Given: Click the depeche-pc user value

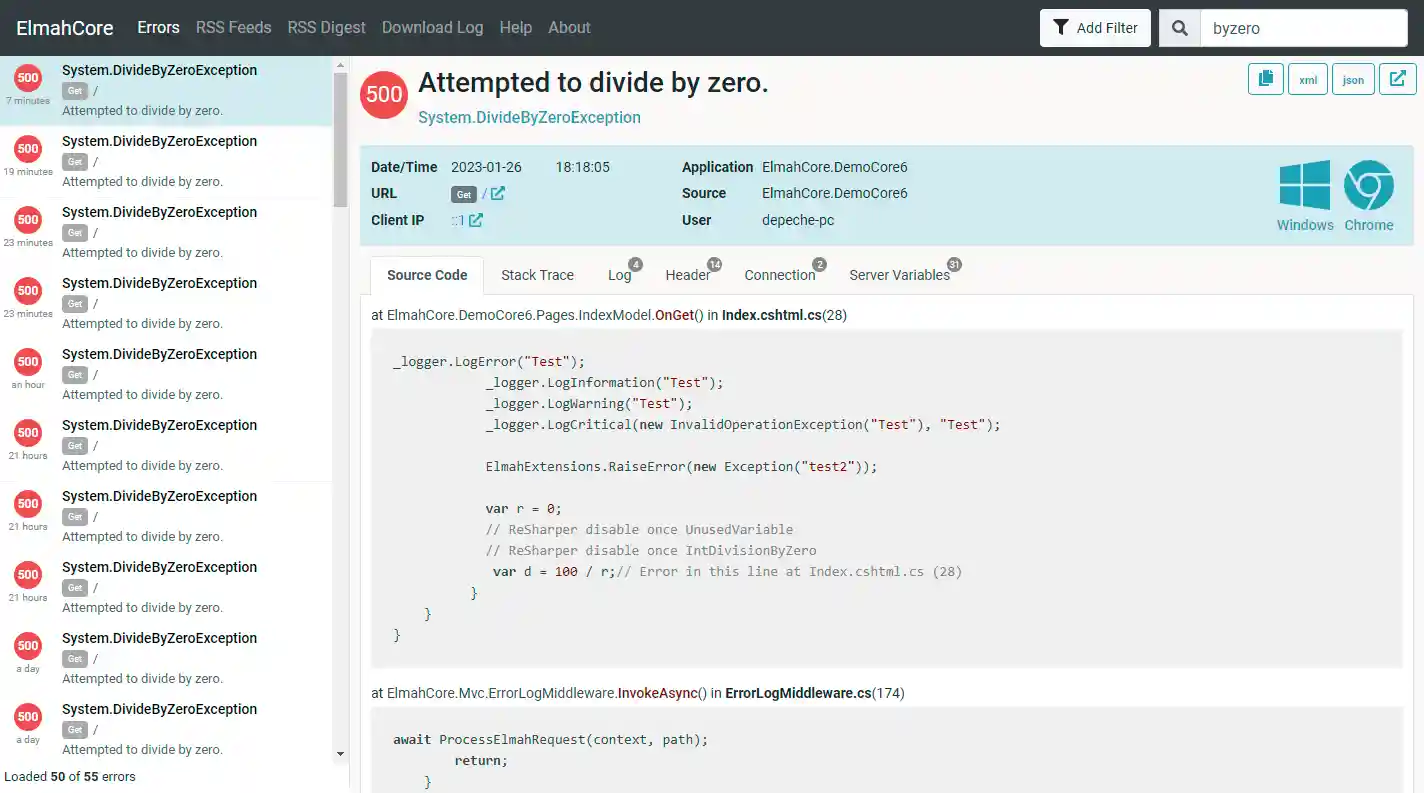Looking at the screenshot, I should click(x=798, y=220).
